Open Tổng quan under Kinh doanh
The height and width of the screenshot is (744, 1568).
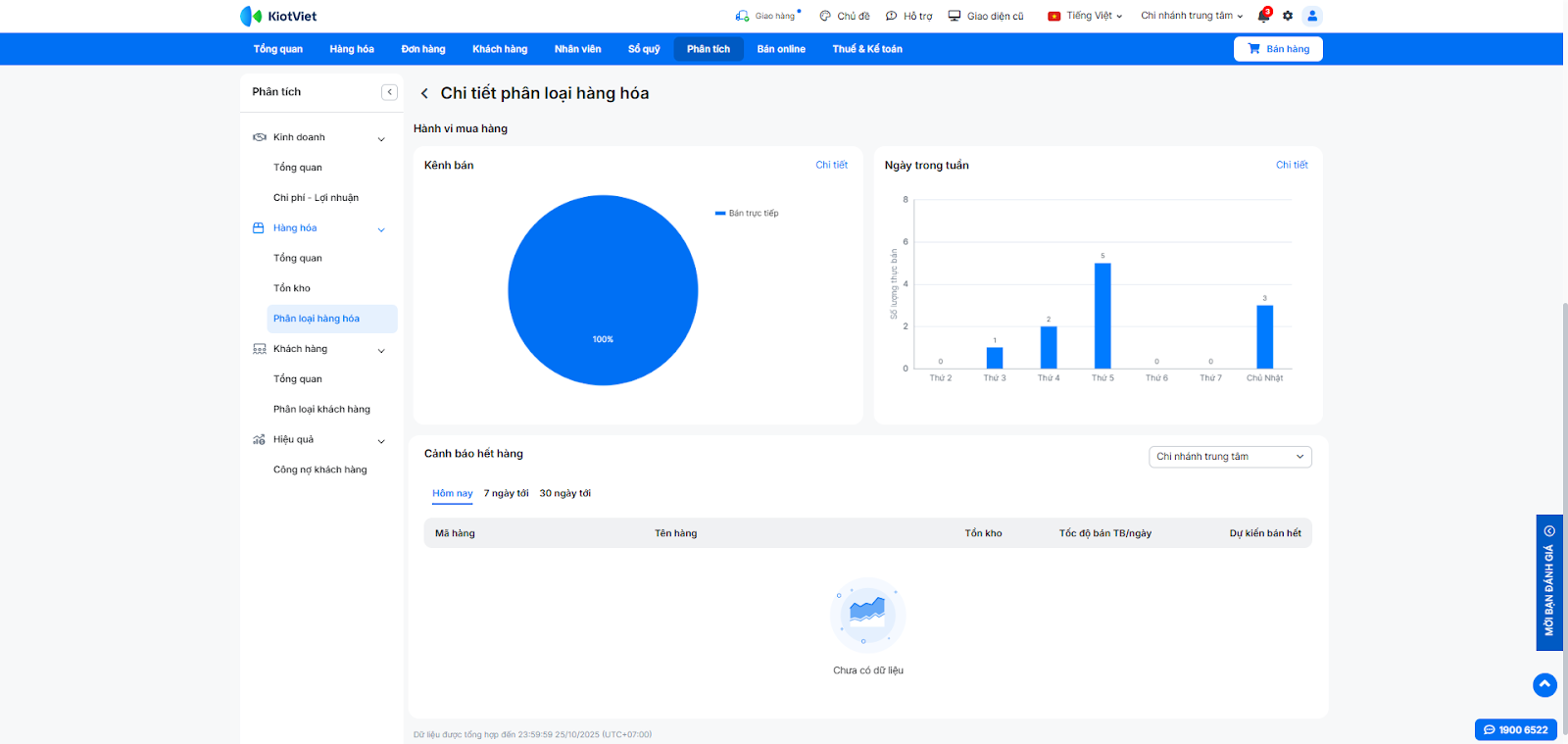(x=298, y=168)
